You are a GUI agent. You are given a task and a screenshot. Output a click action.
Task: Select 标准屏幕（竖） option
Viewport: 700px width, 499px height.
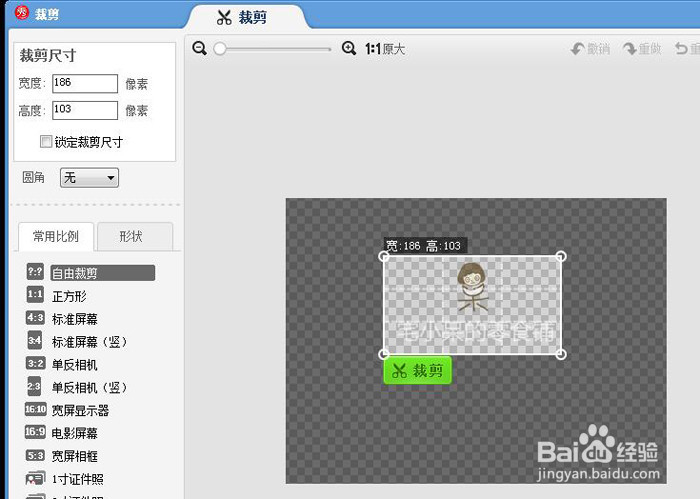tap(90, 342)
